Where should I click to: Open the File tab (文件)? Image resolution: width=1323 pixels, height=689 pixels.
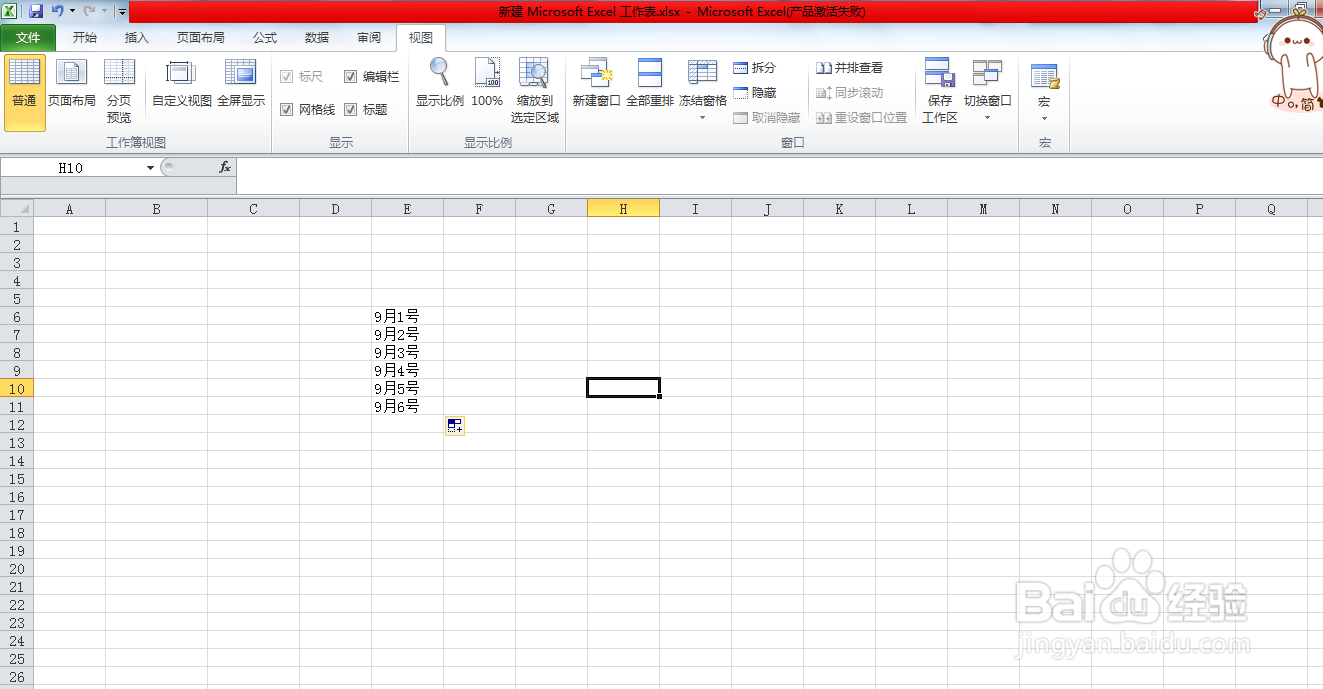click(28, 38)
